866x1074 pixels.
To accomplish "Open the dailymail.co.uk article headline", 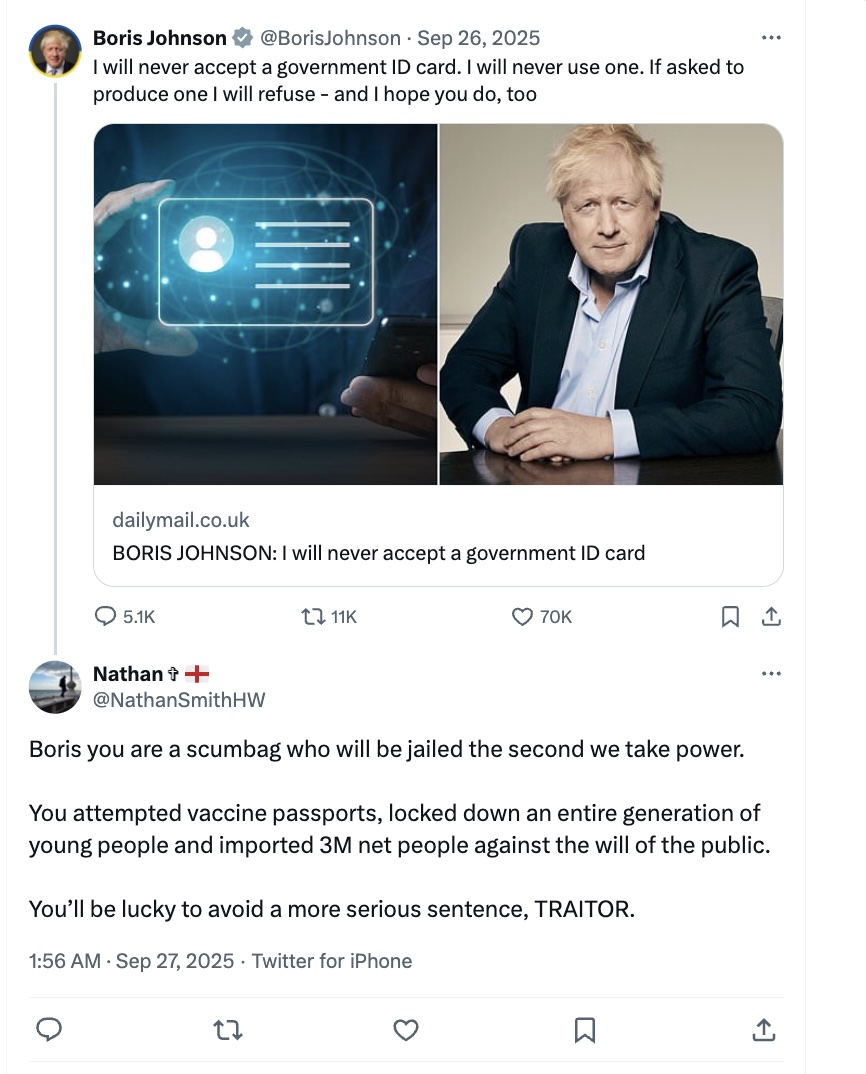I will [379, 552].
